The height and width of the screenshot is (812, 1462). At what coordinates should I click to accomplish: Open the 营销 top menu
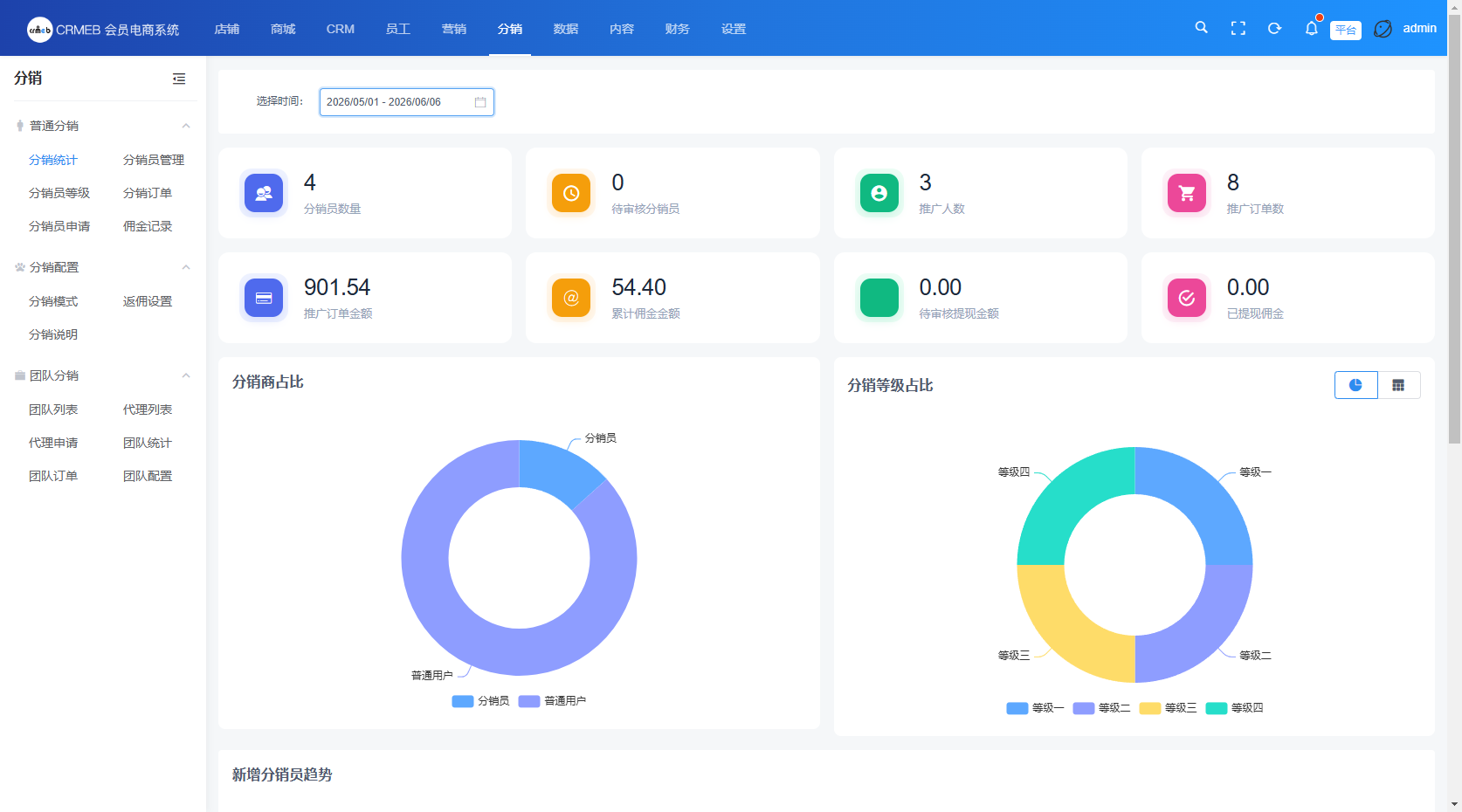tap(454, 29)
